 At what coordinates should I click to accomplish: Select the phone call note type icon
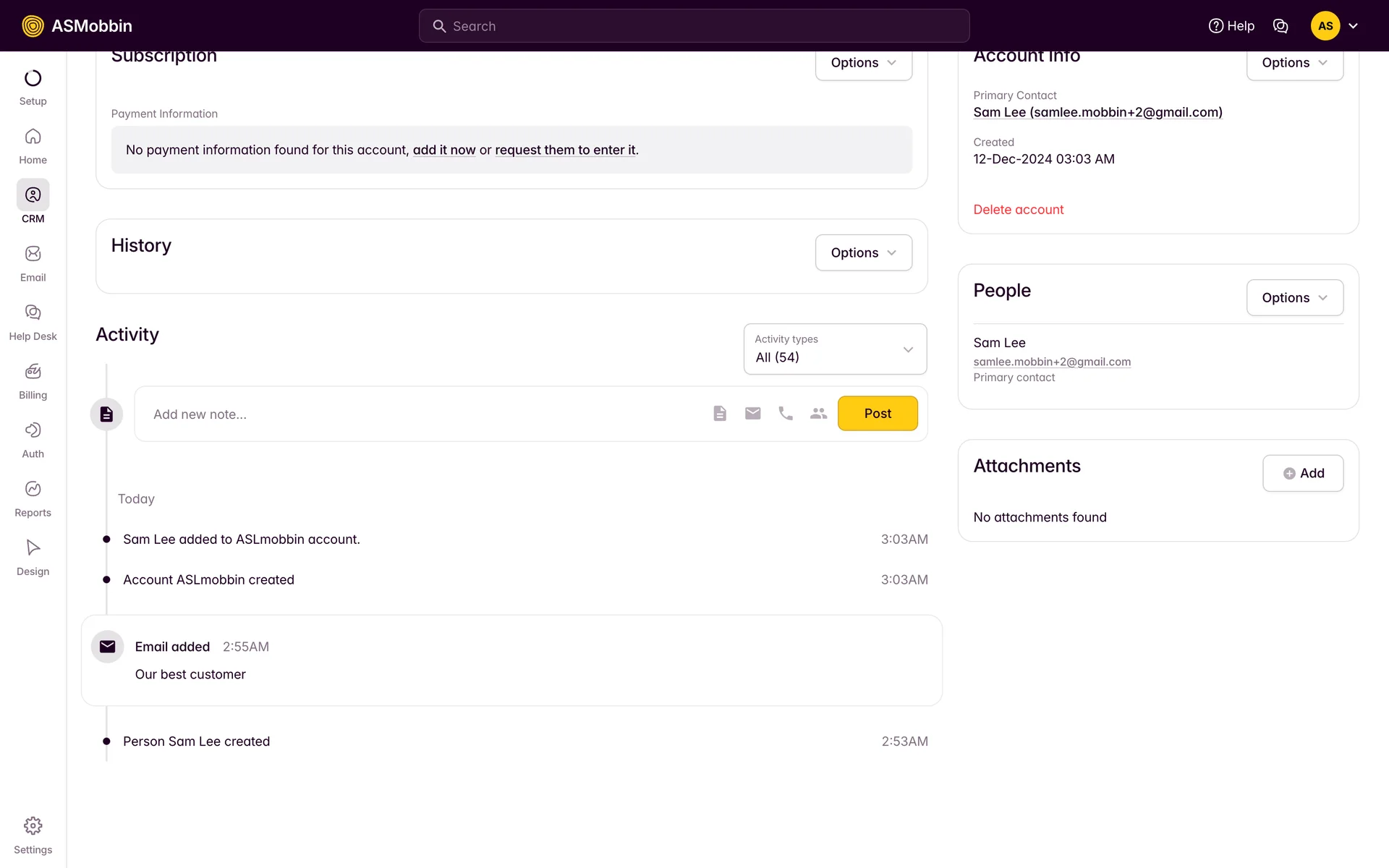[786, 413]
